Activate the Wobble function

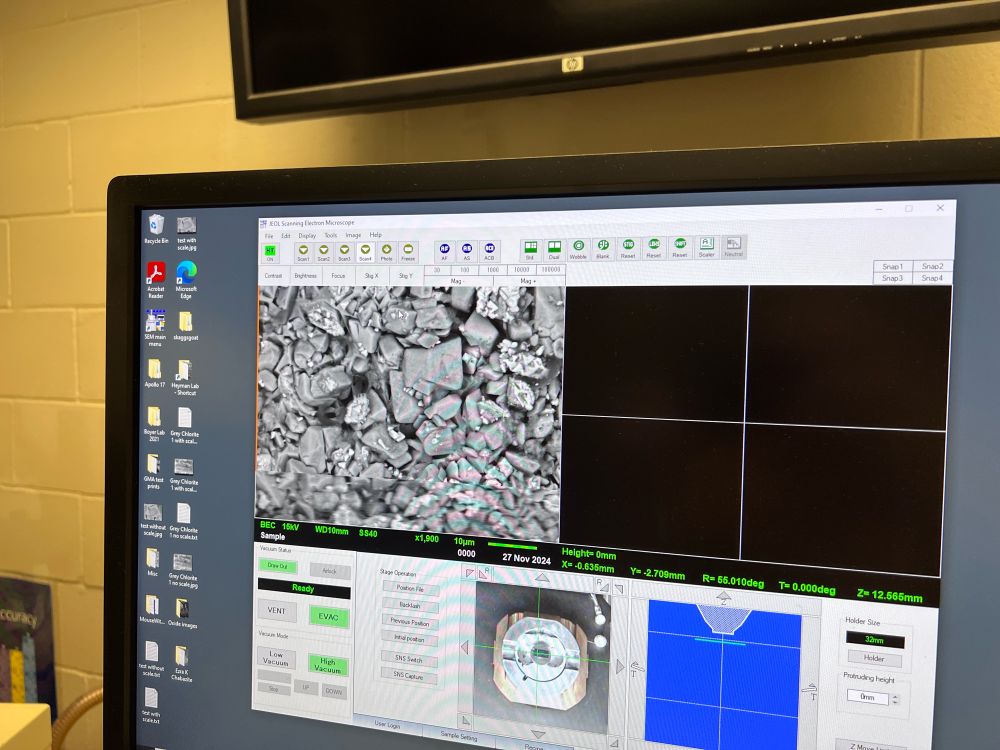(x=578, y=249)
